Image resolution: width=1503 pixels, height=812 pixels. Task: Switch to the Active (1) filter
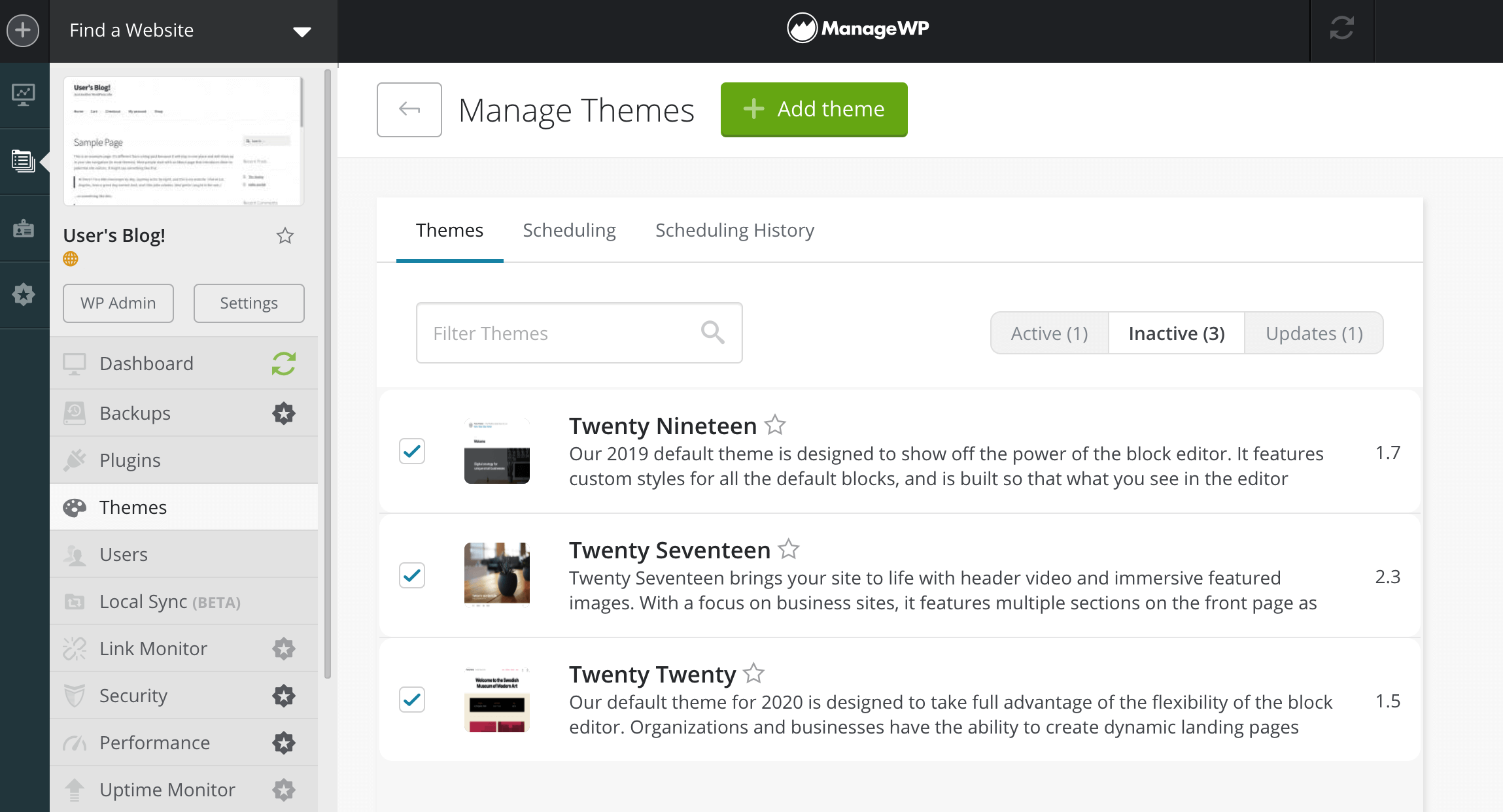pos(1049,333)
